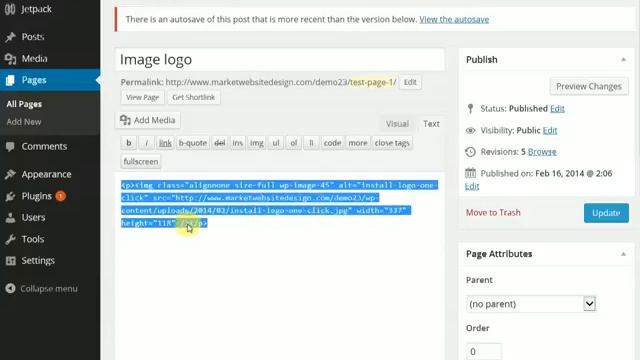Click the code quicktag button
The image size is (640, 360).
click(x=332, y=143)
